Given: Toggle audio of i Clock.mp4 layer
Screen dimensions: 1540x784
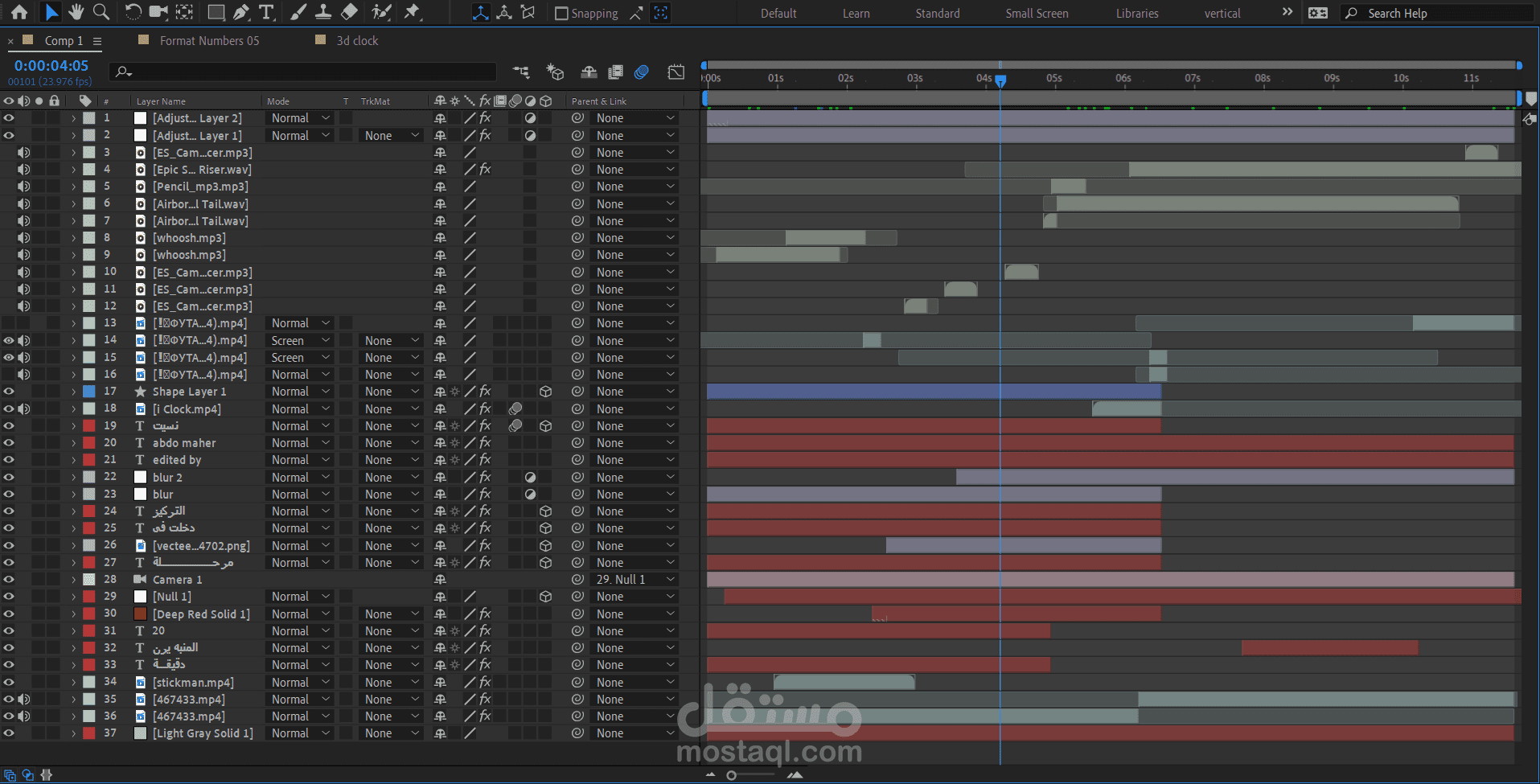Looking at the screenshot, I should point(24,408).
